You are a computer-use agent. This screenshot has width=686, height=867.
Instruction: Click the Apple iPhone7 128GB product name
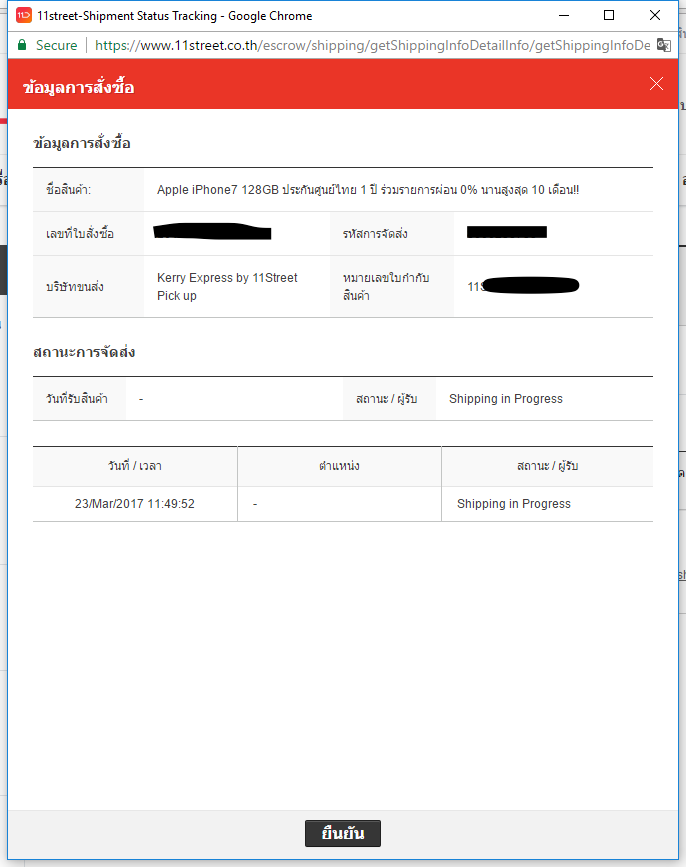click(x=368, y=190)
